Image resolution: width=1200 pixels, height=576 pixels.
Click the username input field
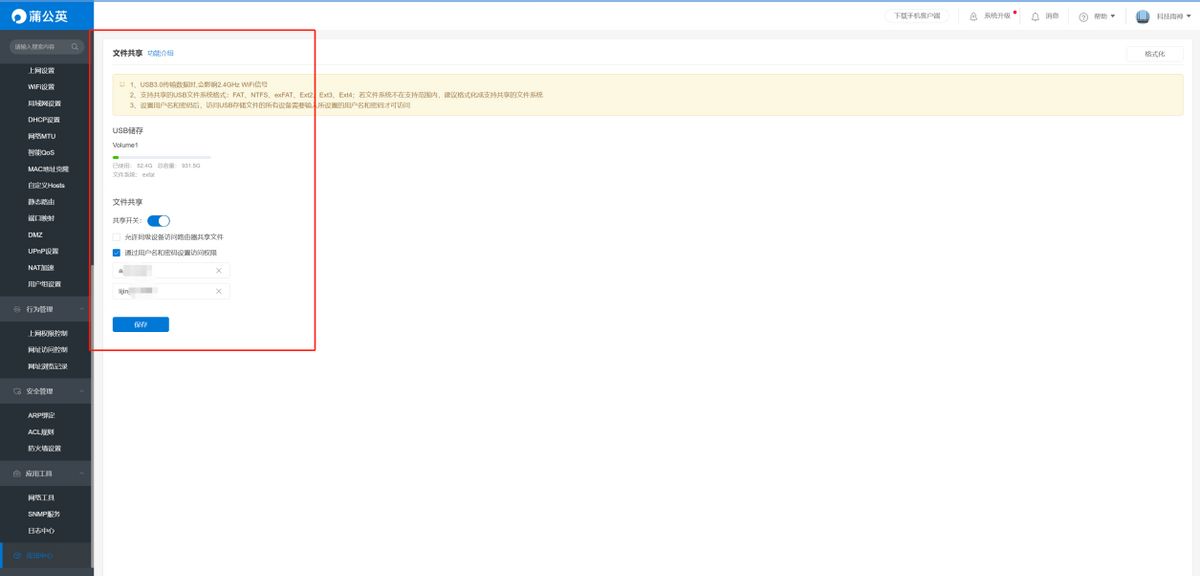pyautogui.click(x=171, y=271)
